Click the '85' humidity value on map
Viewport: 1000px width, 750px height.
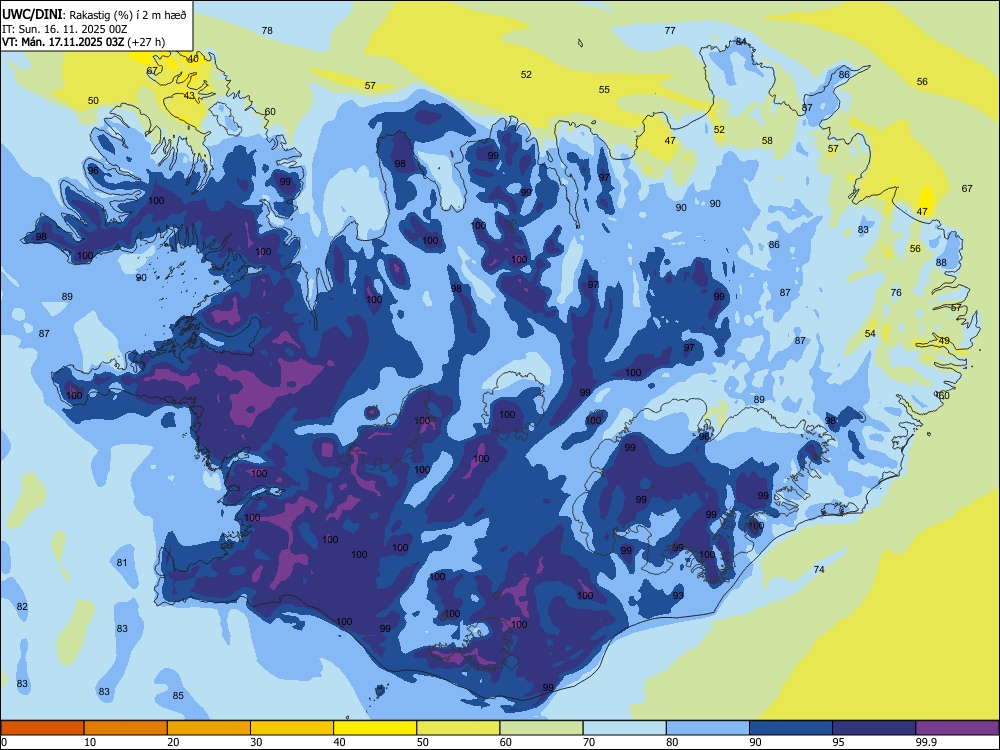coord(178,695)
